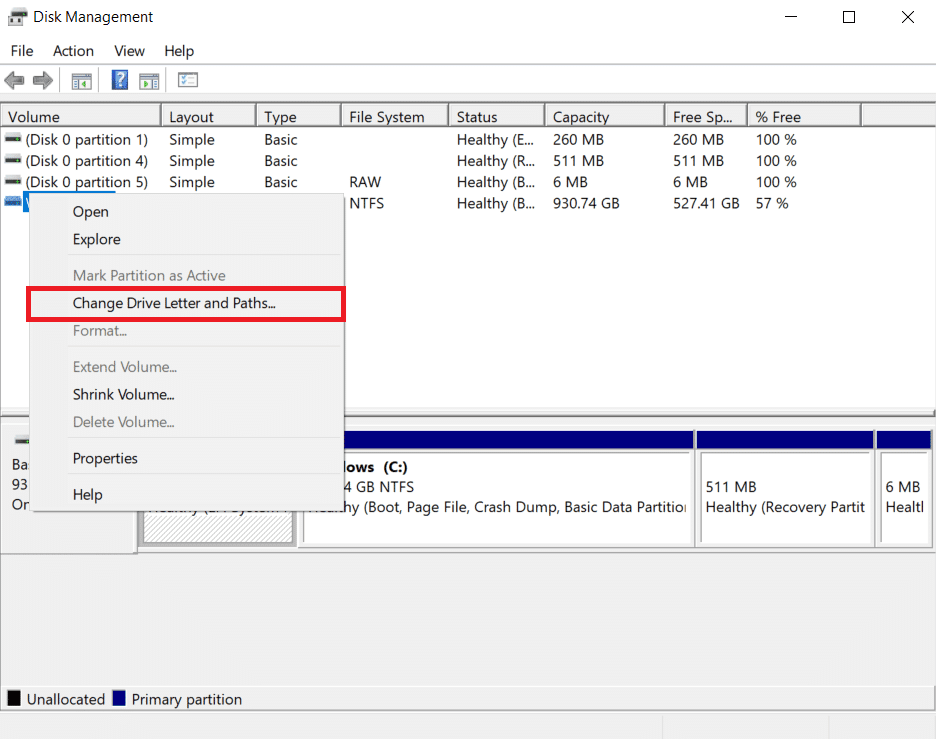The width and height of the screenshot is (936, 739).
Task: Click the Back arrow toolbar icon
Action: coord(14,80)
